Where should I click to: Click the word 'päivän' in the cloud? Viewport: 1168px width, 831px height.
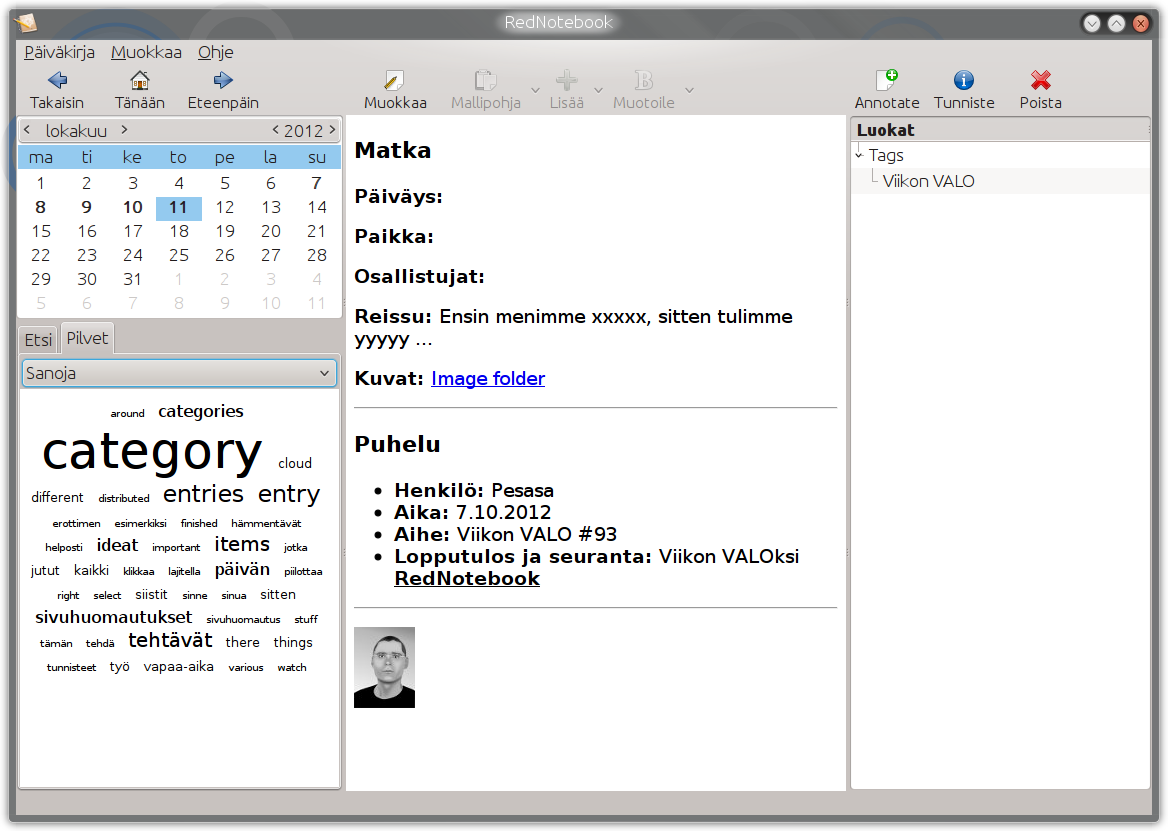242,570
